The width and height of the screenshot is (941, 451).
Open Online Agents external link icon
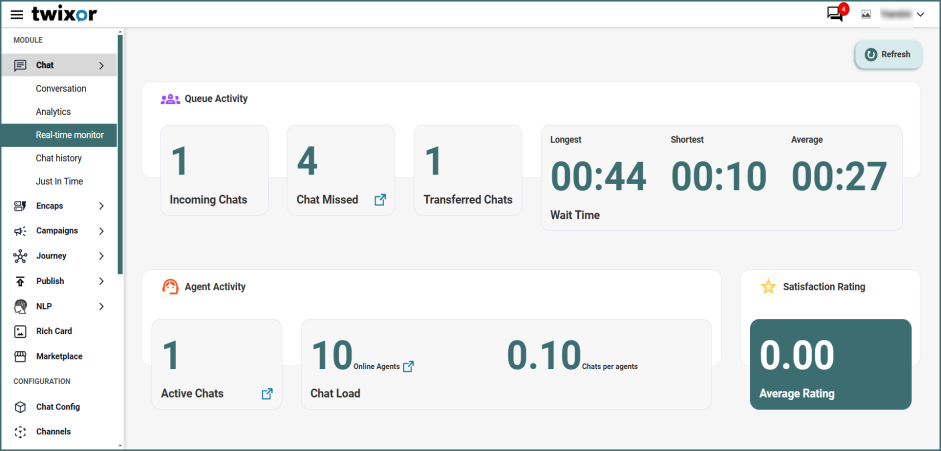coord(408,366)
